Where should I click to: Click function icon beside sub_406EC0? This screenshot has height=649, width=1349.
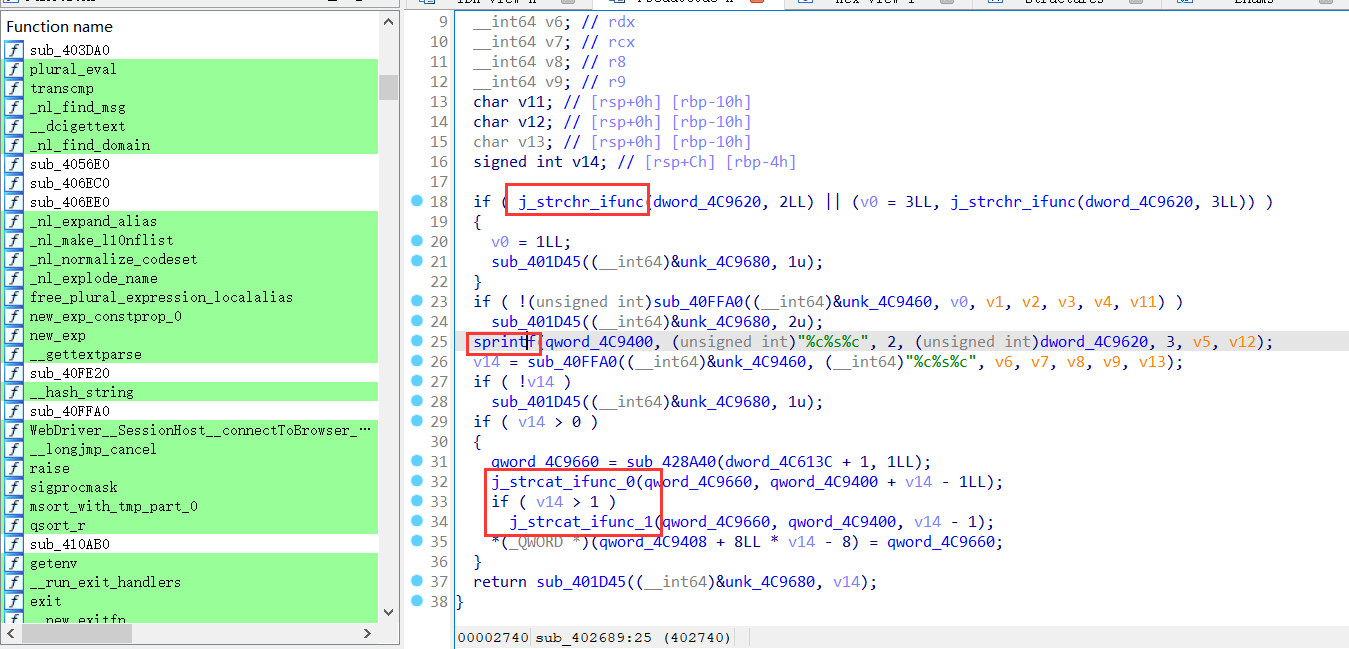tap(14, 183)
